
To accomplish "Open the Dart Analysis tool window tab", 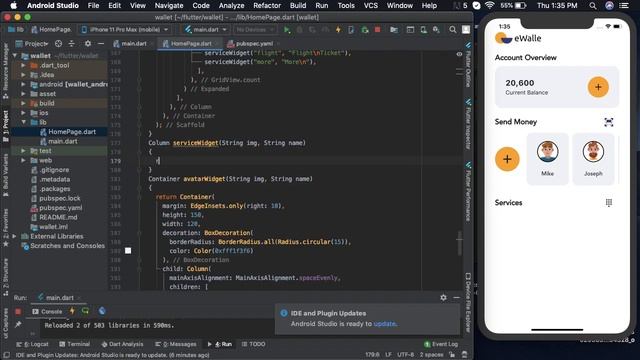I will [122, 344].
